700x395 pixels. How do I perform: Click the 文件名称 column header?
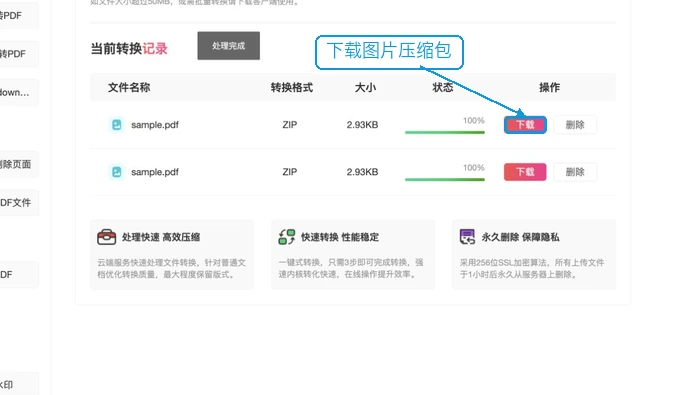tap(129, 87)
